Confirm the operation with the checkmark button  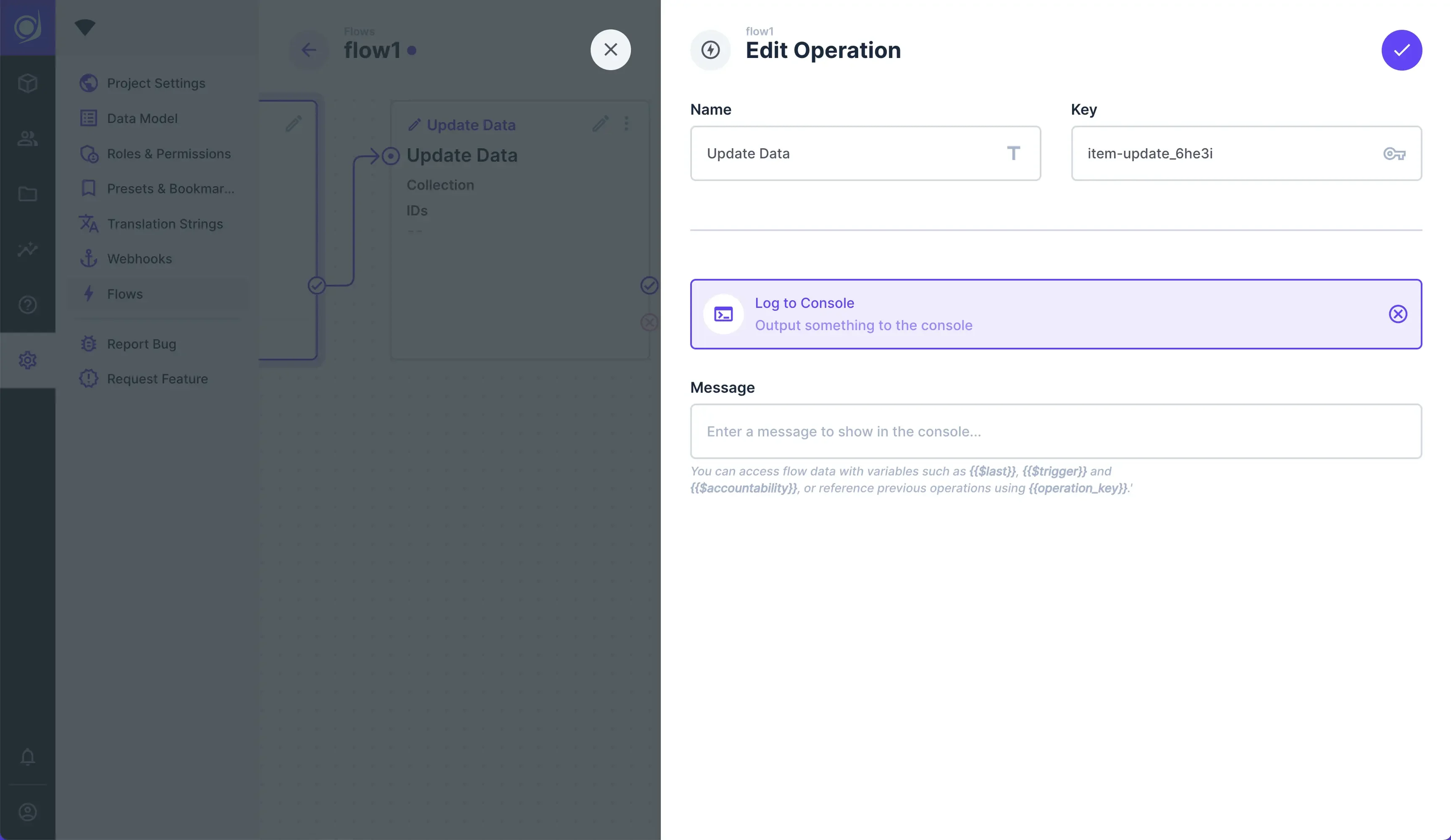[1401, 50]
